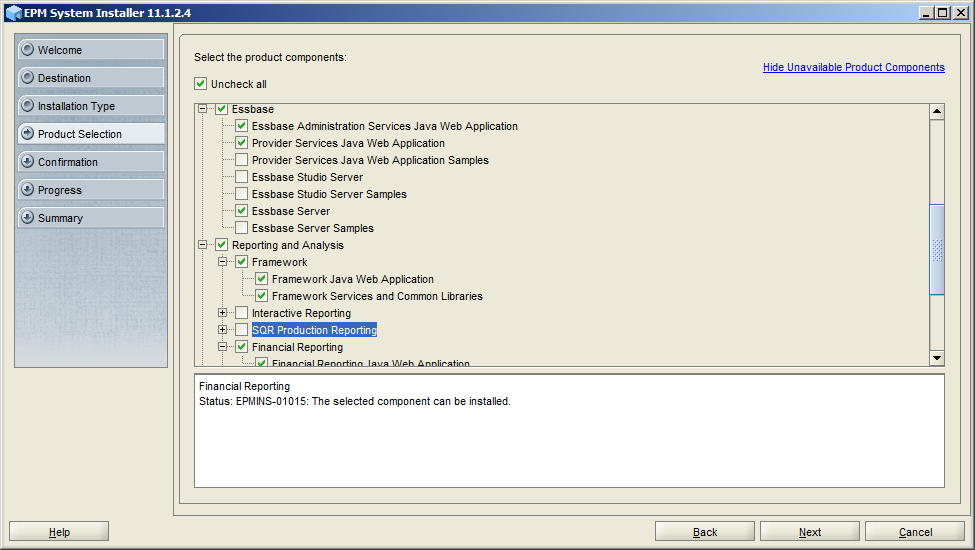Viewport: 975px width, 550px height.
Task: Click the Progress step icon
Action: tap(27, 189)
